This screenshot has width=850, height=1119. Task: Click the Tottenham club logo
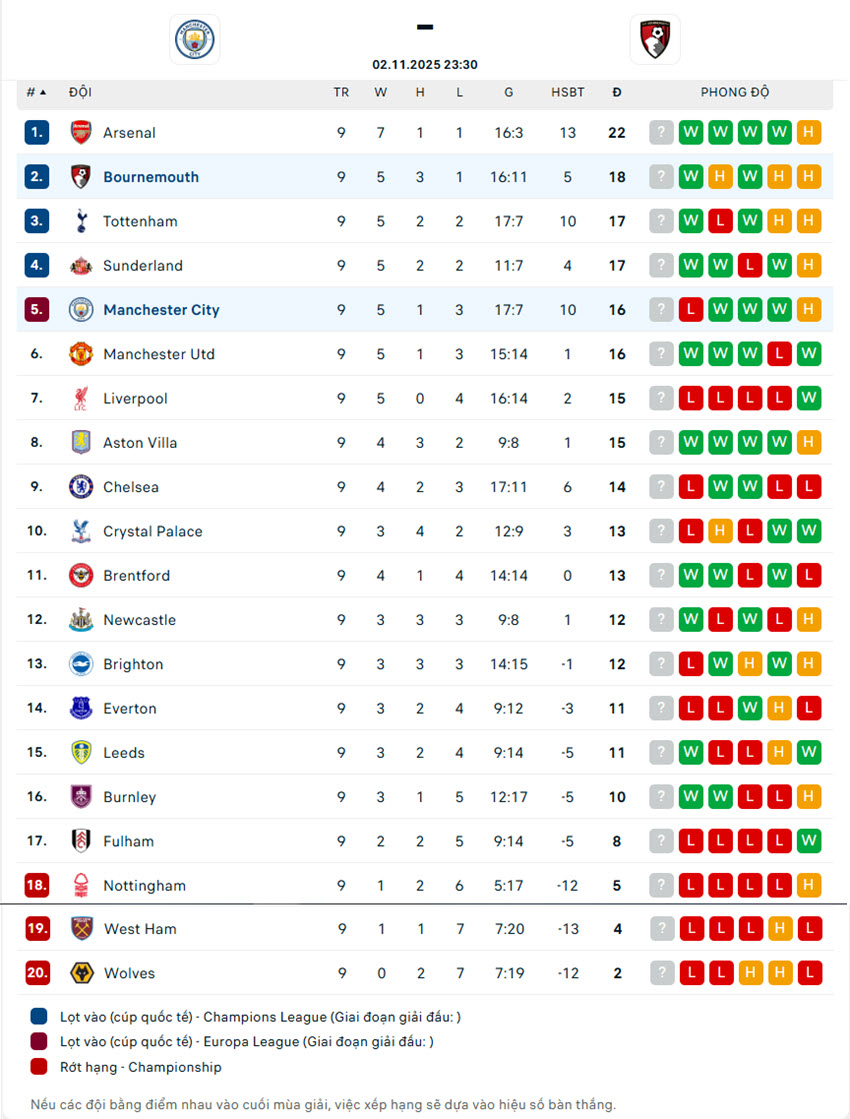tap(81, 221)
